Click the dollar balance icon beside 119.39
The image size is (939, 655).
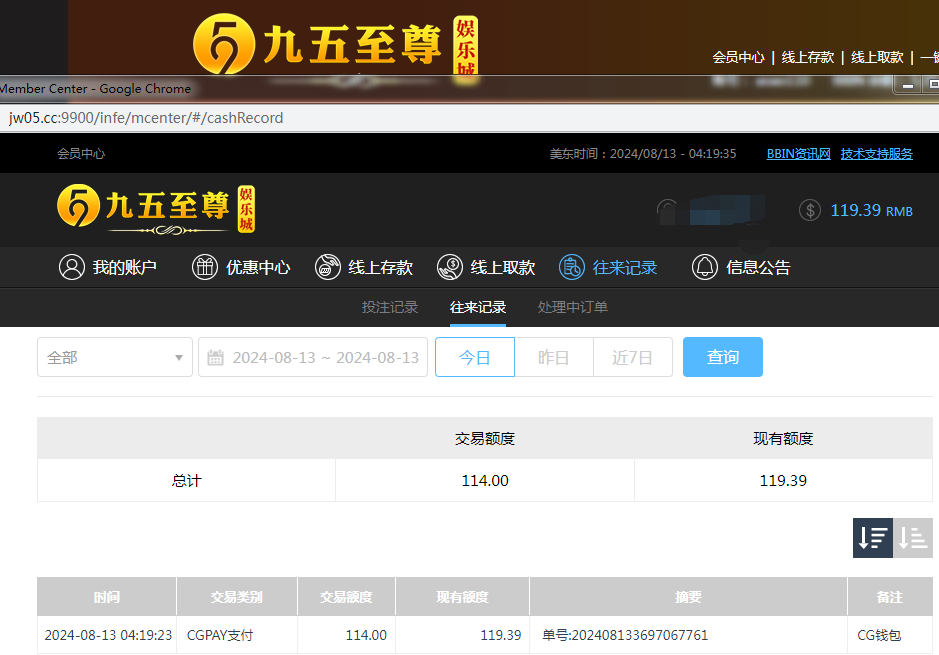[810, 210]
